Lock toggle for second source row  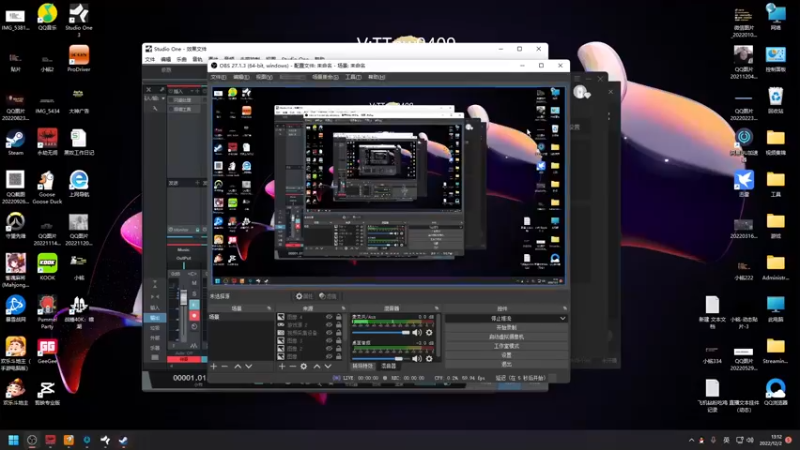[x=339, y=325]
